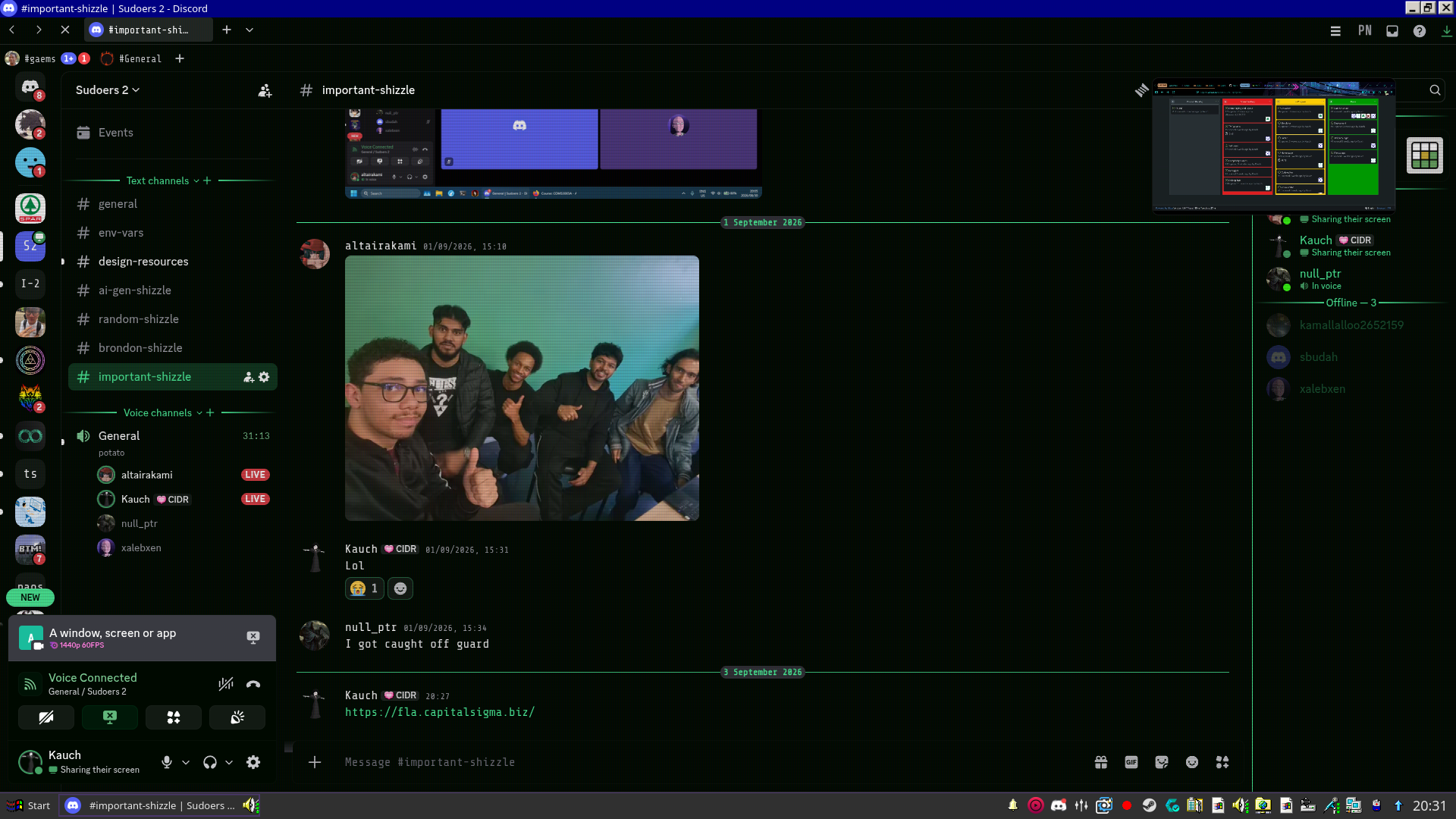1456x819 pixels.
Task: Mute the microphone in the user panel
Action: click(x=167, y=762)
